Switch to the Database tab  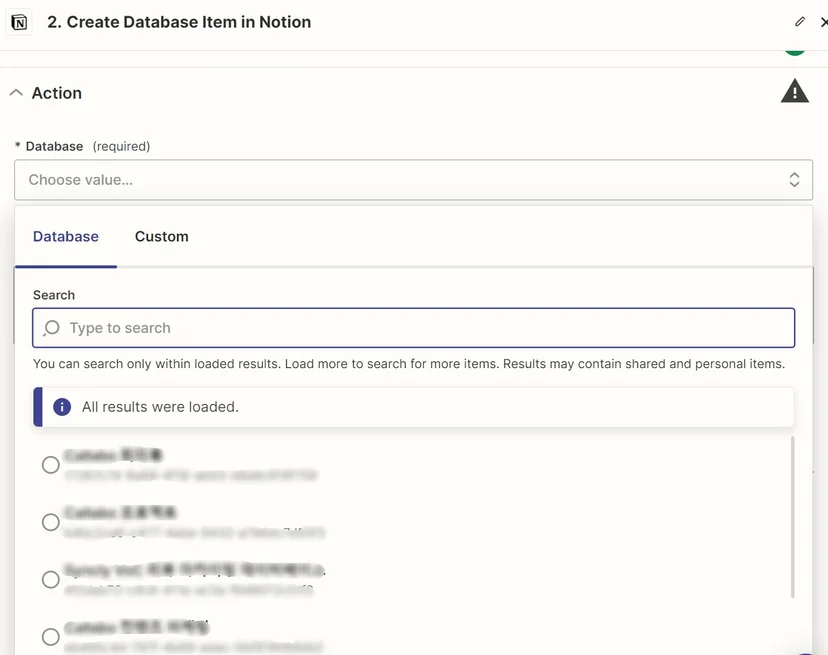pyautogui.click(x=65, y=237)
